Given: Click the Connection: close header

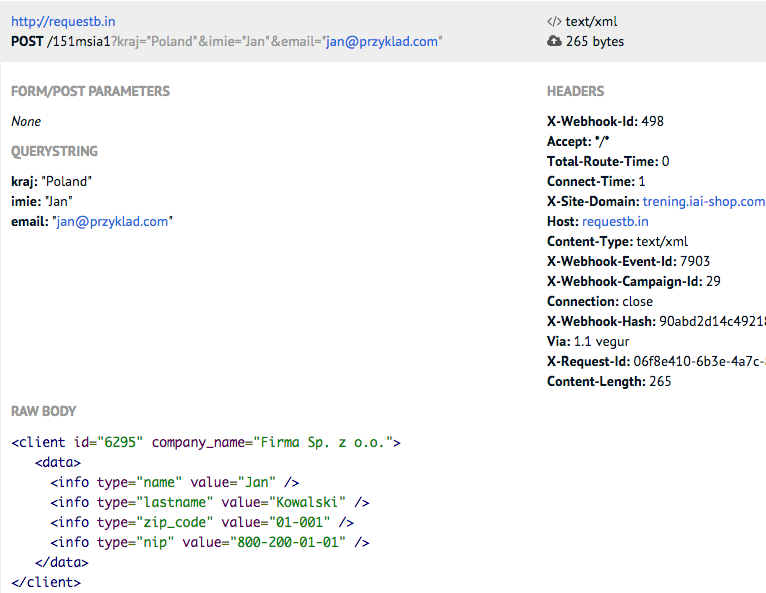Looking at the screenshot, I should pos(600,301).
